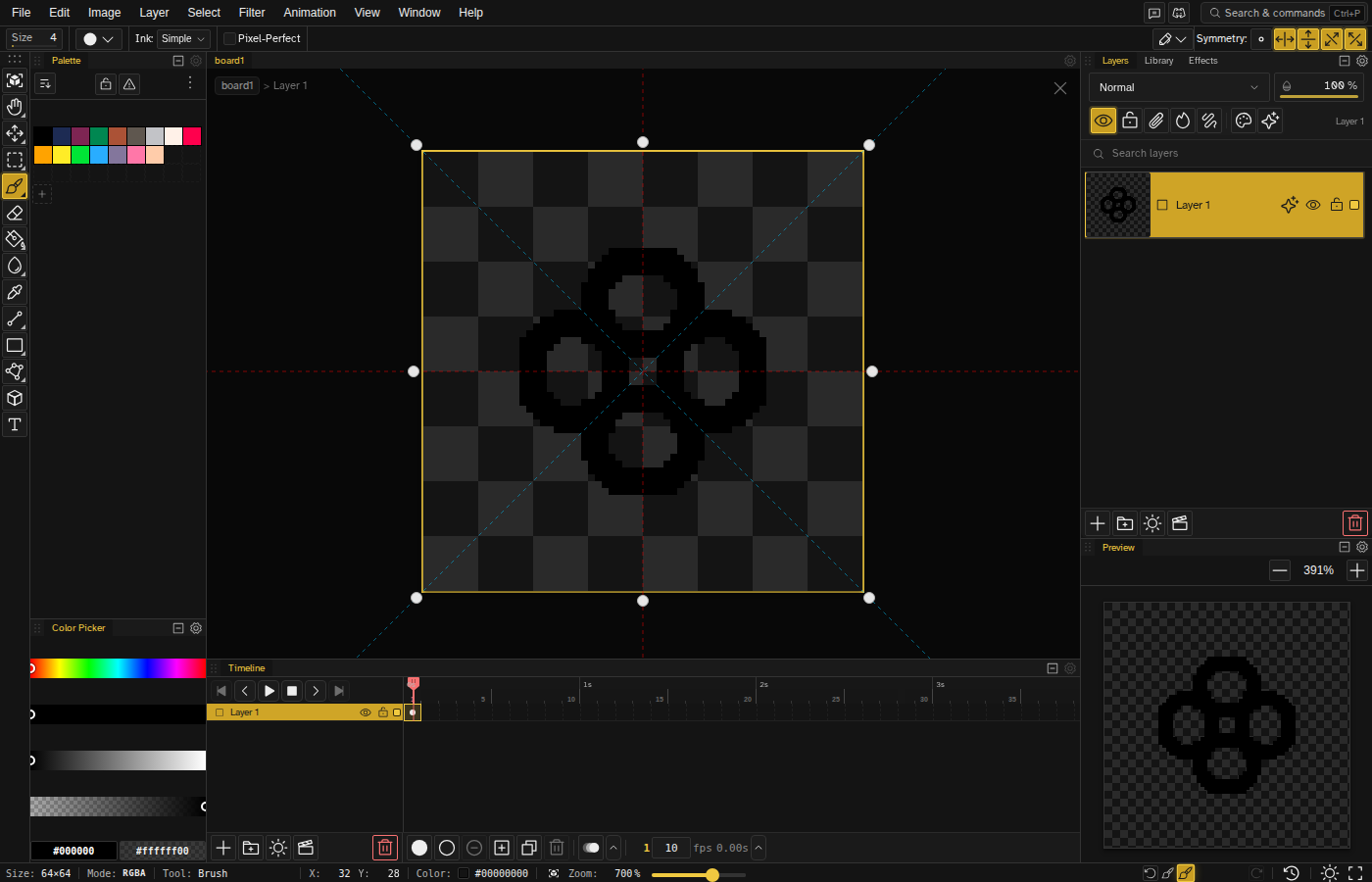Toggle Layer 1 visibility eye in Timeline
The height and width of the screenshot is (882, 1372).
(366, 712)
